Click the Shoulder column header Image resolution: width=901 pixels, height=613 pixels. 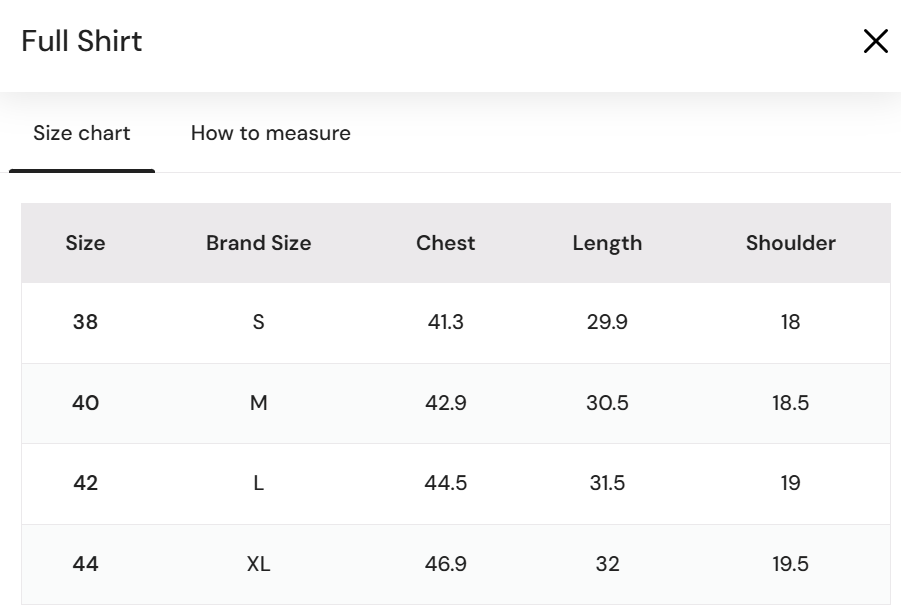click(790, 243)
